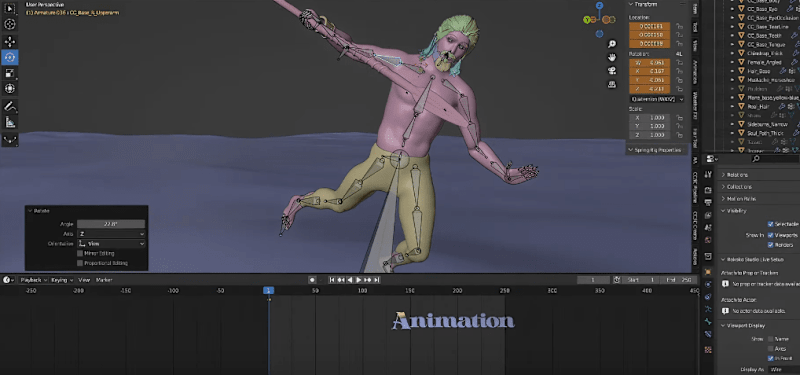
Task: Open the Render properties tab icon
Action: 708,190
